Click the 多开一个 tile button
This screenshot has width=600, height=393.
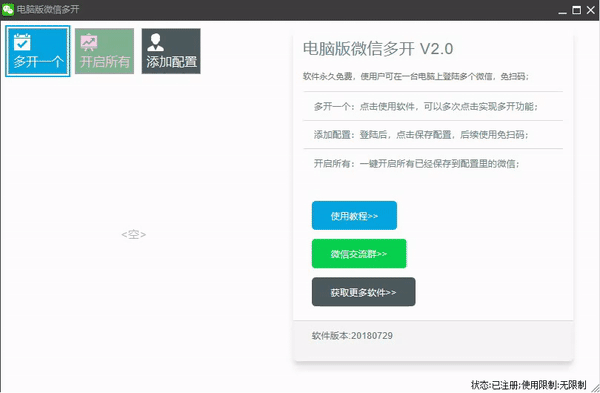point(38,51)
